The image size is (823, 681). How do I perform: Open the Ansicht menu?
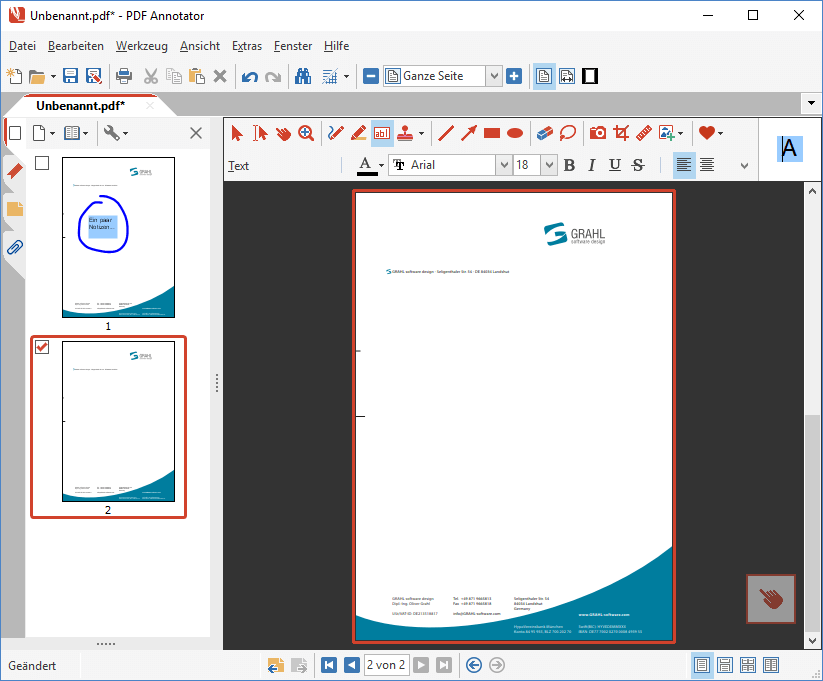[200, 46]
